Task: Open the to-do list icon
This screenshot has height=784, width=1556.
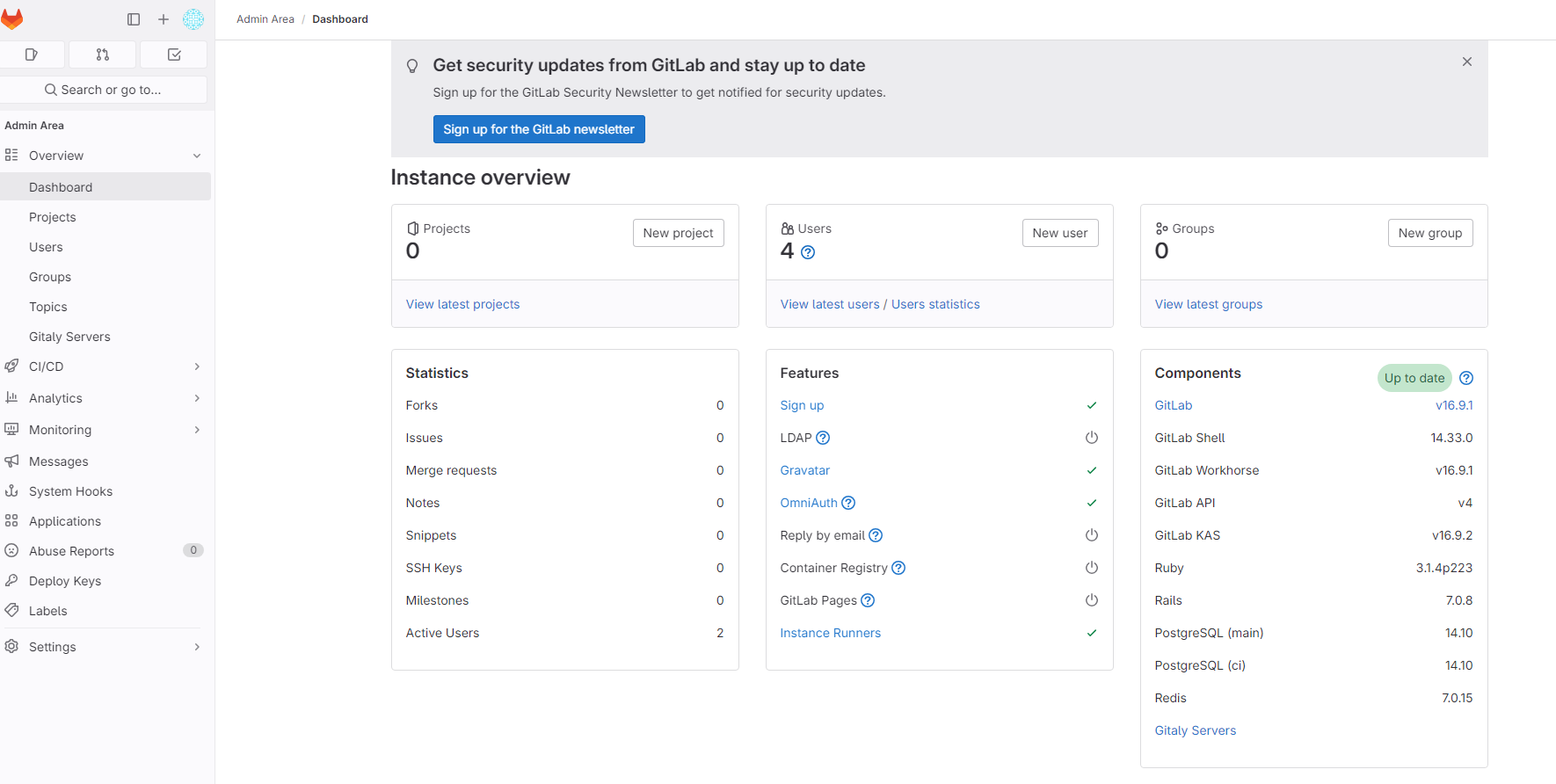Action: 174,54
